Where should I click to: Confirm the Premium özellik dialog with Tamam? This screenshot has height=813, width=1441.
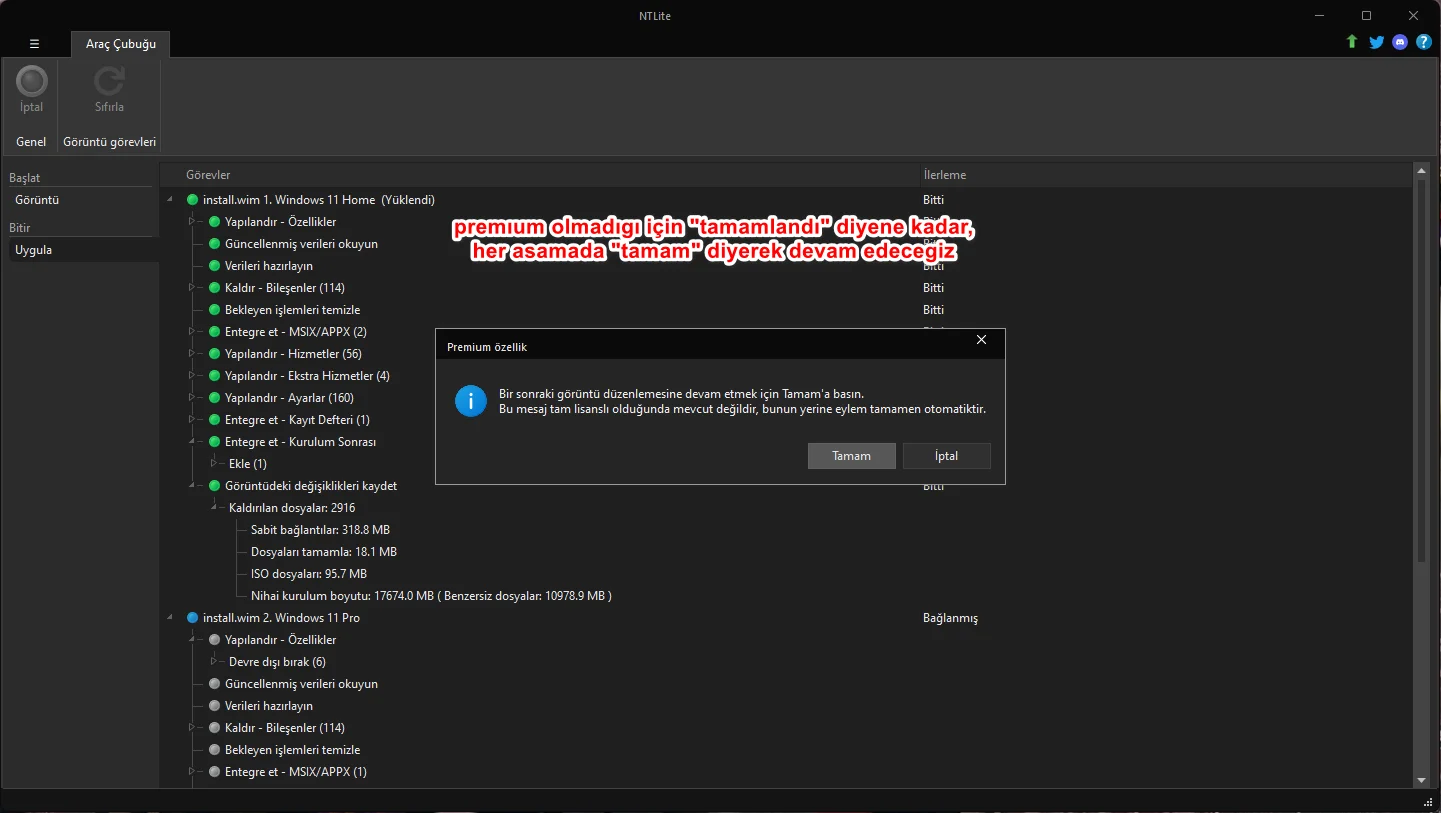pyautogui.click(x=851, y=456)
